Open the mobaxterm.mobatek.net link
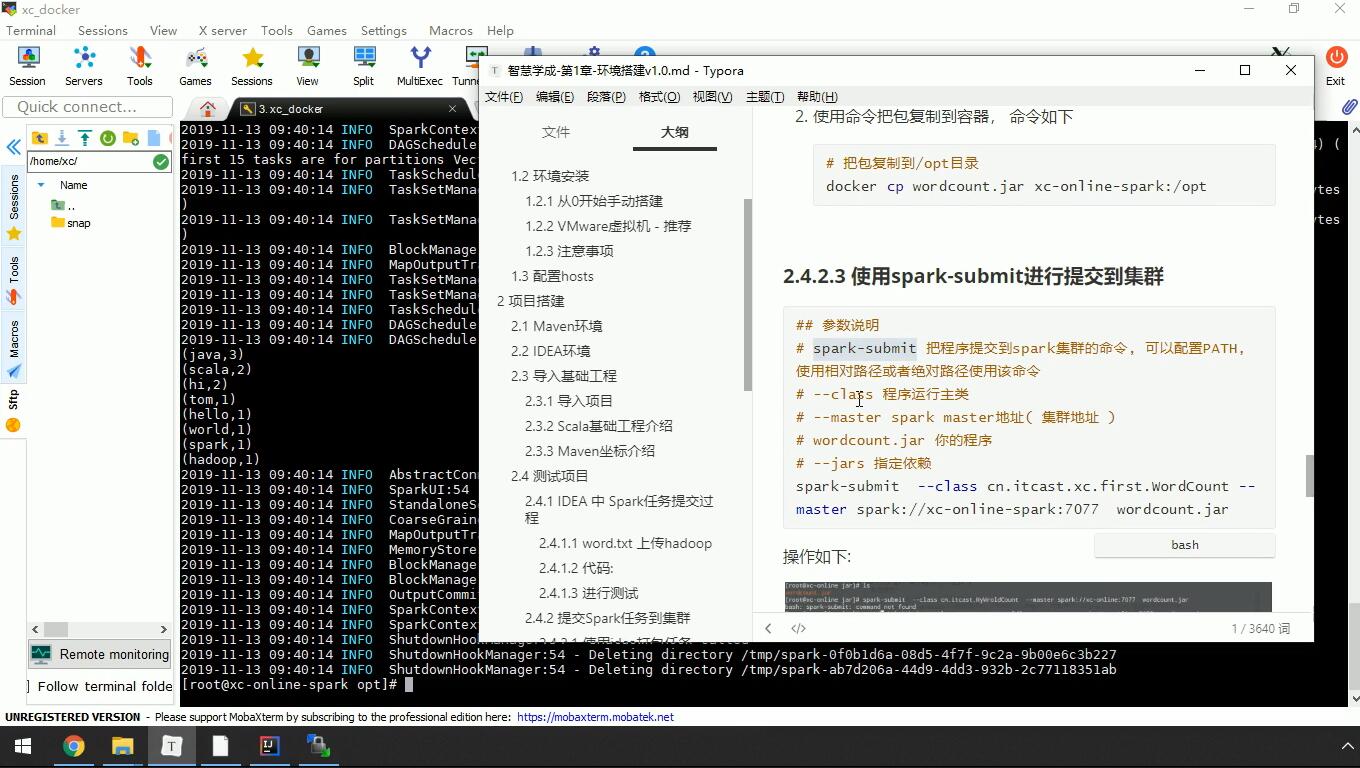This screenshot has width=1360, height=768. click(x=595, y=717)
